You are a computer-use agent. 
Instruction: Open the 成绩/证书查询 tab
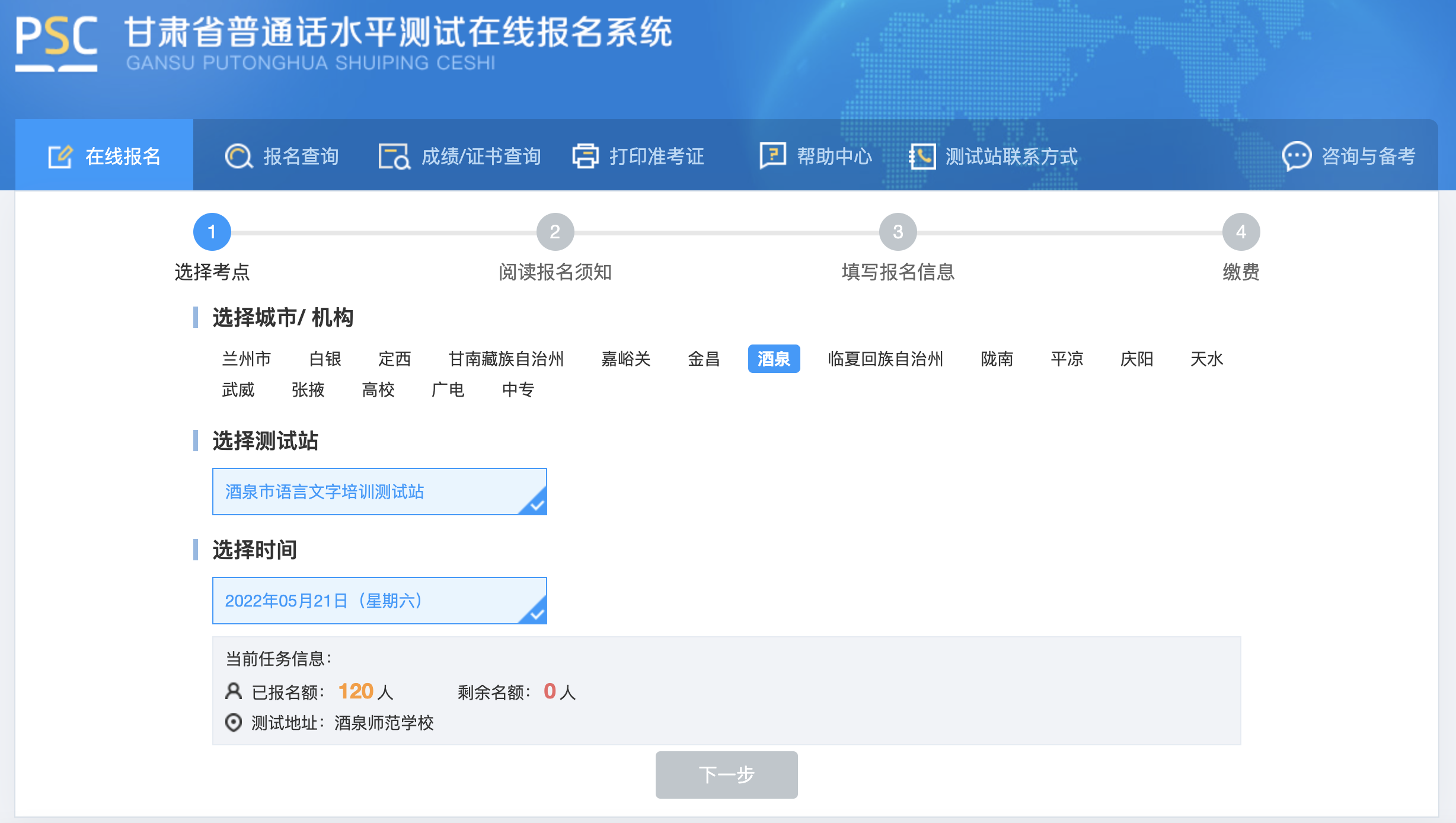tap(481, 157)
